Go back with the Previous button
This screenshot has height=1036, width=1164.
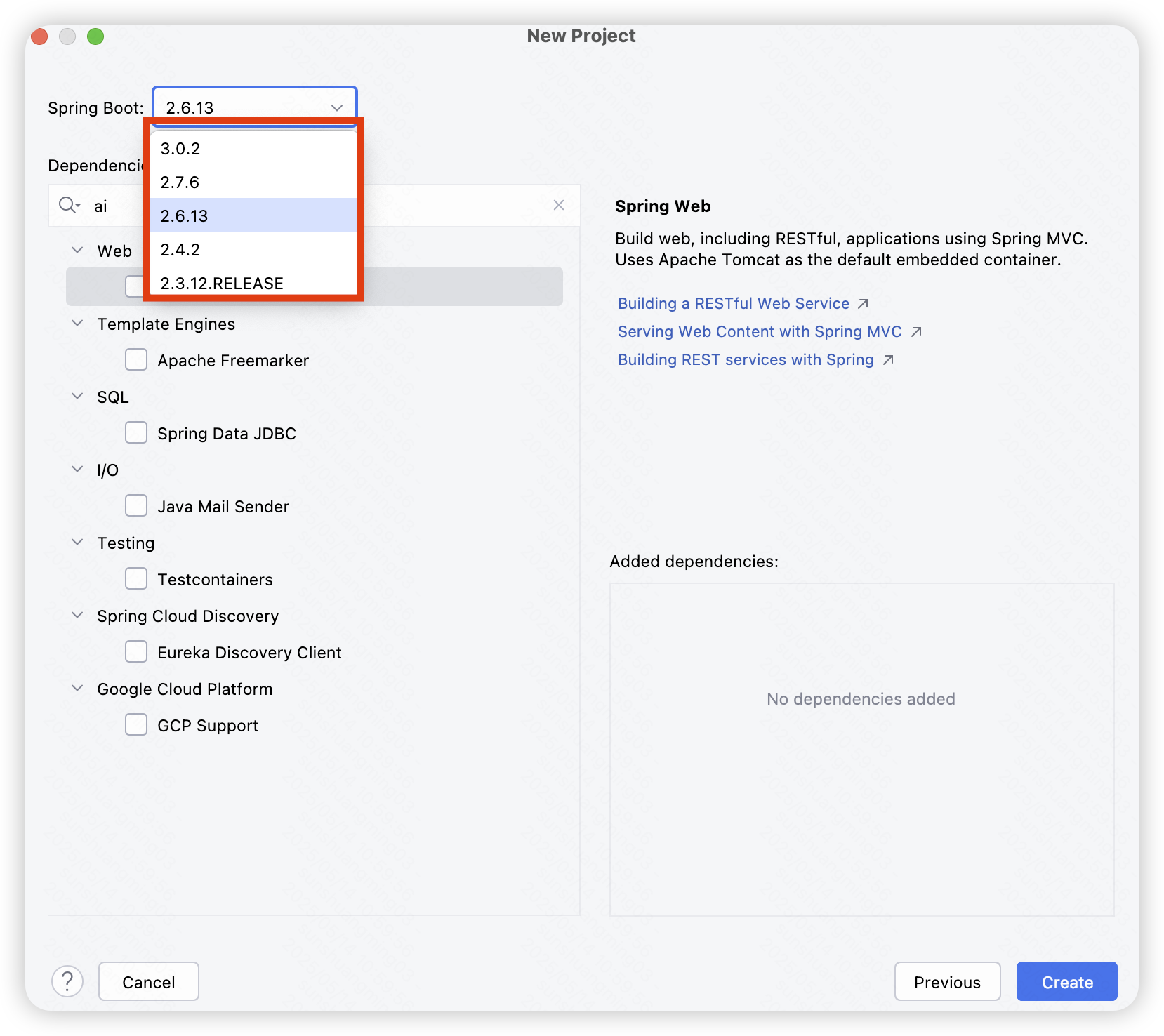pos(947,981)
